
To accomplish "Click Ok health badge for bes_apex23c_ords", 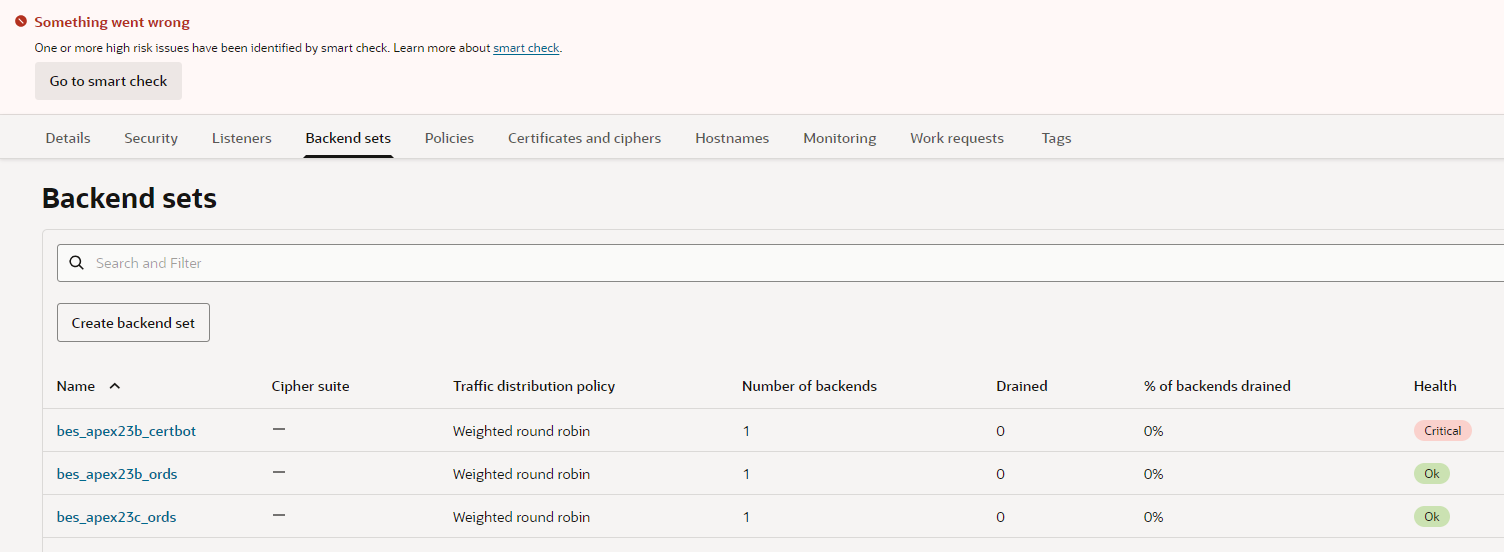I will (x=1431, y=517).
